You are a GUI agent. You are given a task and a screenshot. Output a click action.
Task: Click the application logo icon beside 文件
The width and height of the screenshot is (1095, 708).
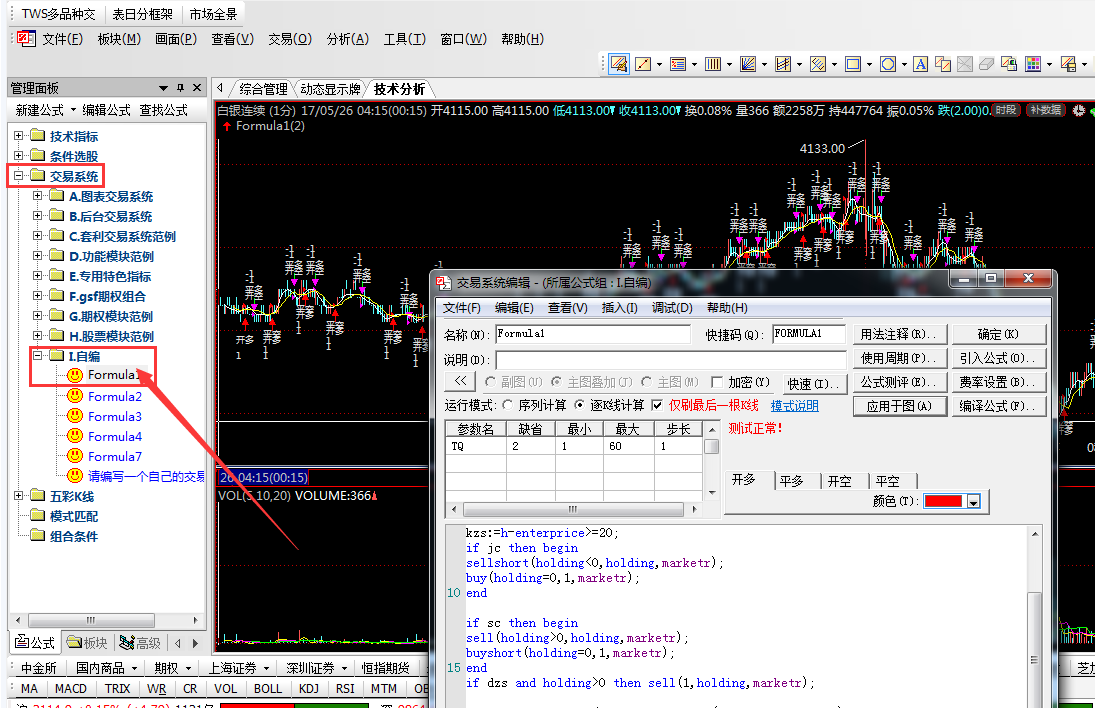[27, 38]
